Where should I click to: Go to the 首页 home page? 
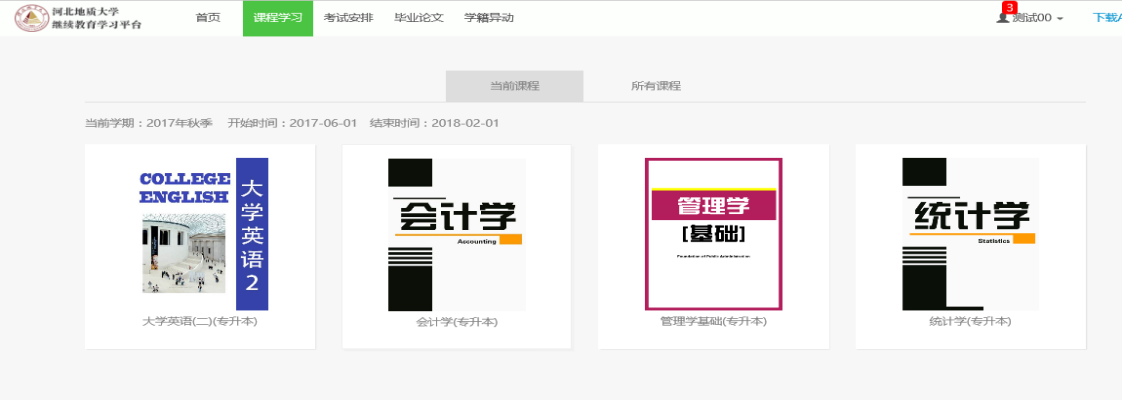208,18
